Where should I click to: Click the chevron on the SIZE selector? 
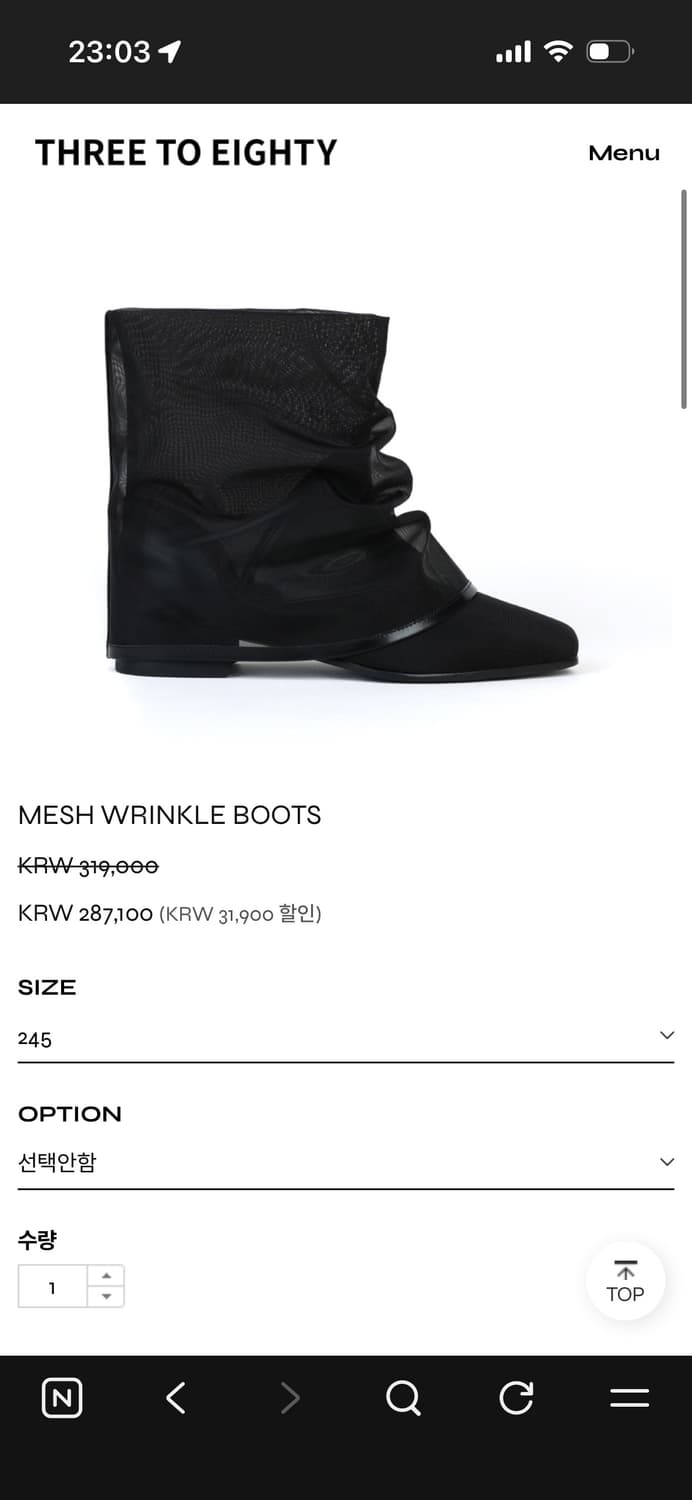pyautogui.click(x=667, y=1036)
